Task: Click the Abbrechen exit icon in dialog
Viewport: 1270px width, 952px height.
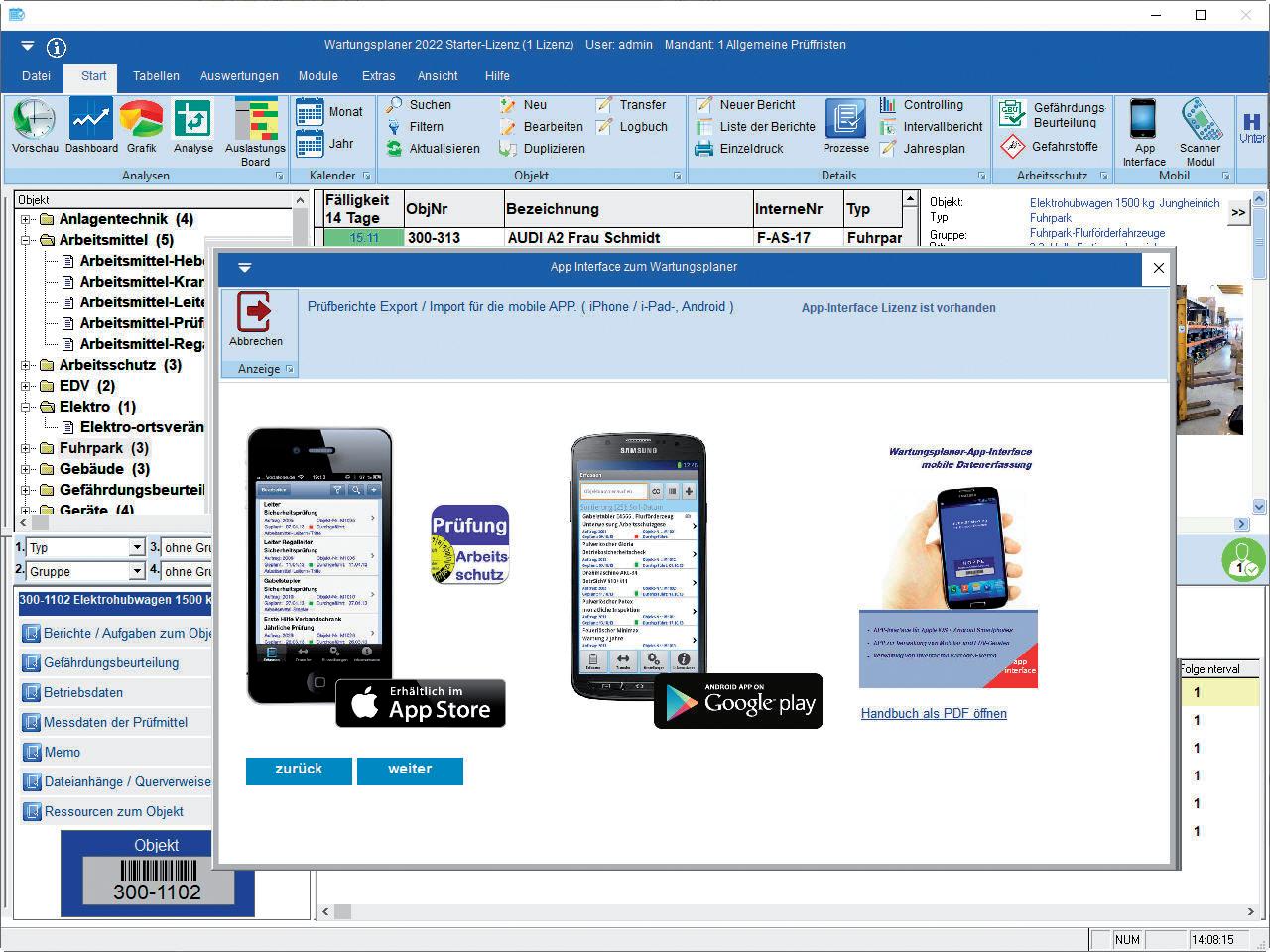Action: pos(256,320)
